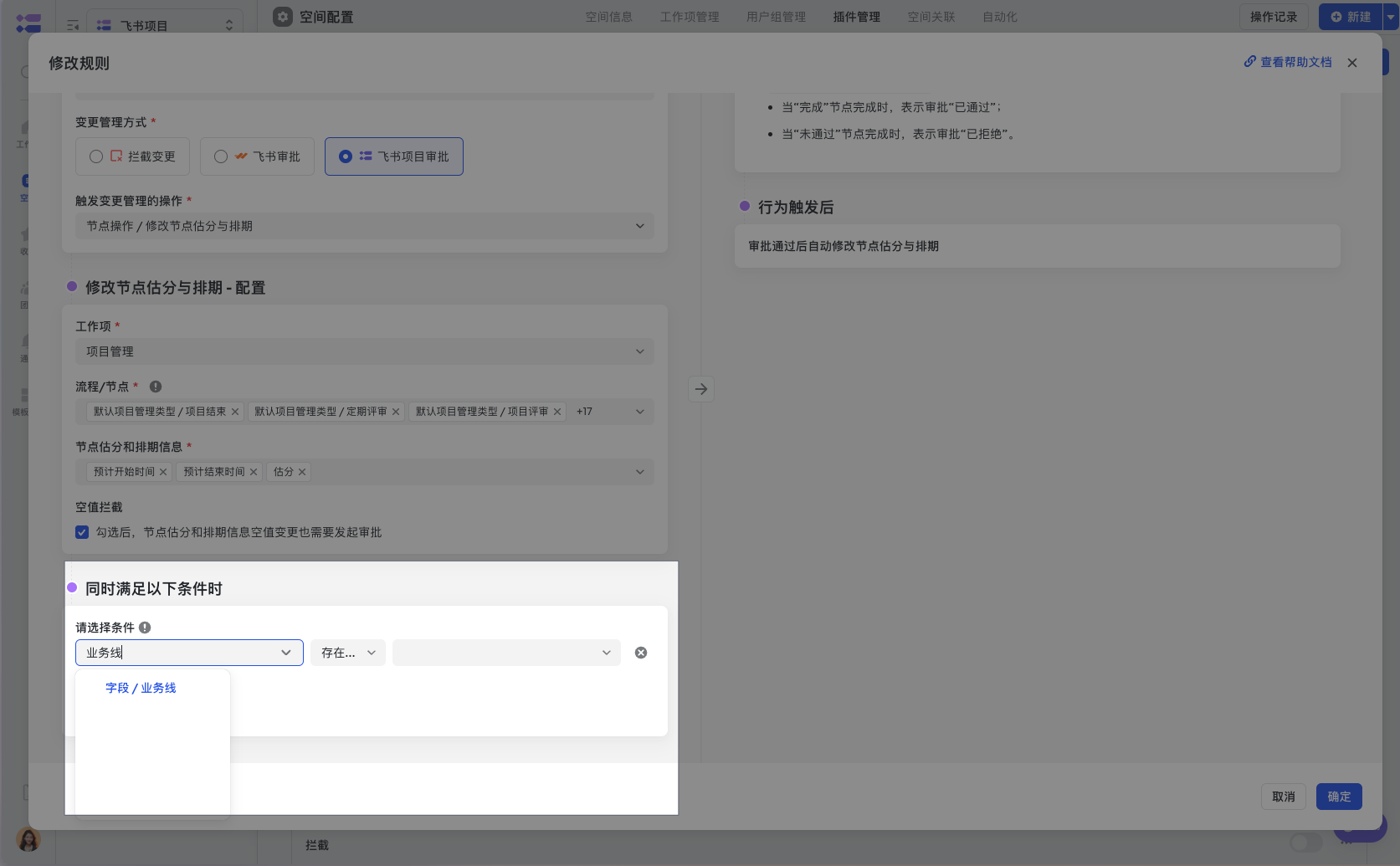Delete the condition row with the circled x
1400x866 pixels.
point(641,653)
